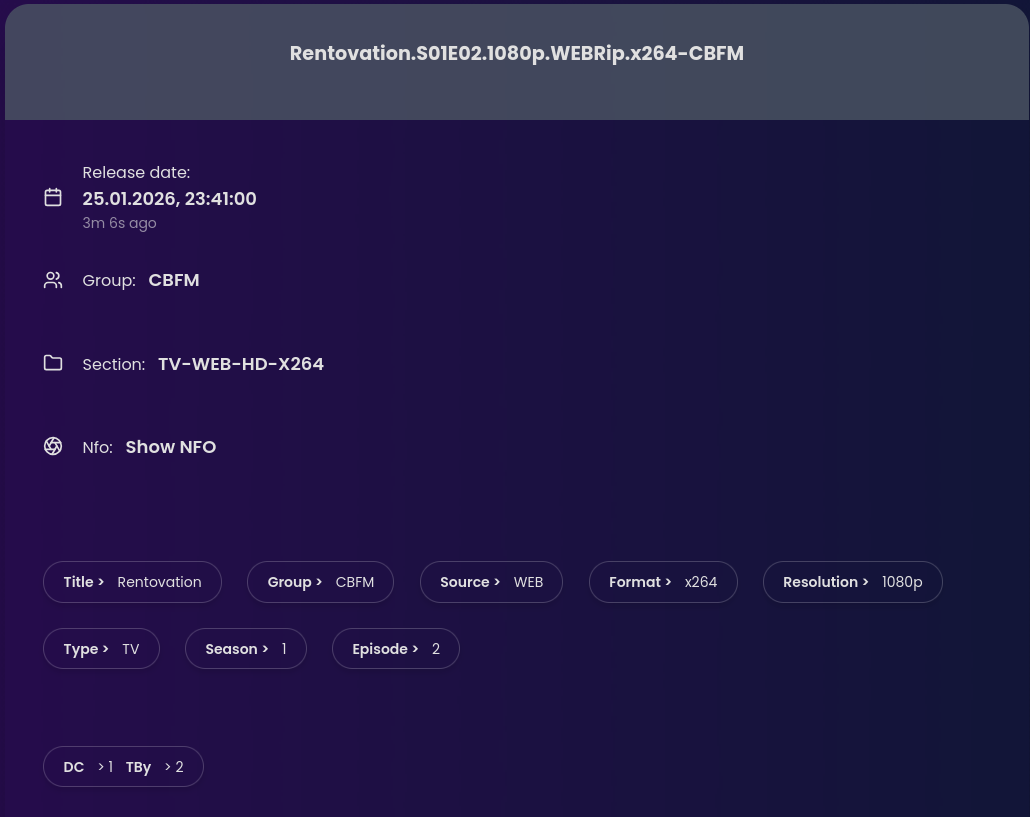Screen dimensions: 1030x817
Task: Click the 'Release date:' label
Action: [136, 172]
